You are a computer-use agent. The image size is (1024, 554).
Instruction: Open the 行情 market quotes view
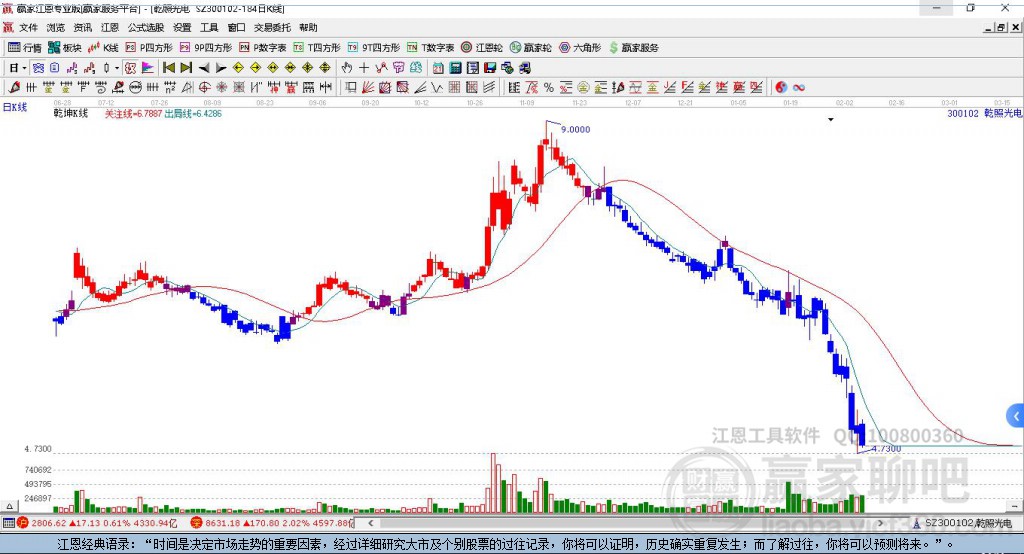(25, 48)
